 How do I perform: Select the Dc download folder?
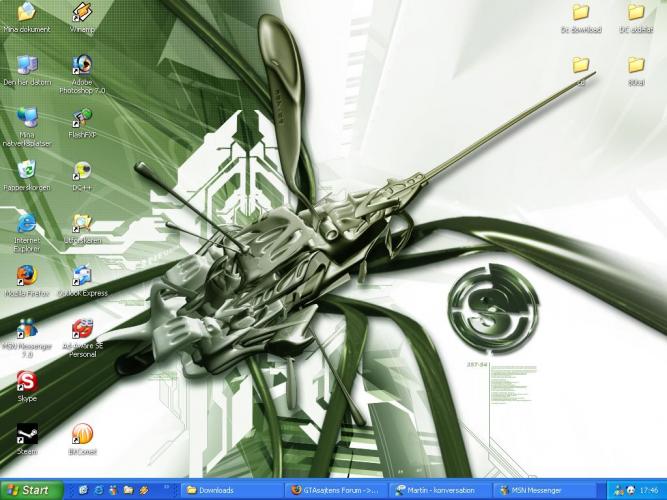(x=581, y=14)
